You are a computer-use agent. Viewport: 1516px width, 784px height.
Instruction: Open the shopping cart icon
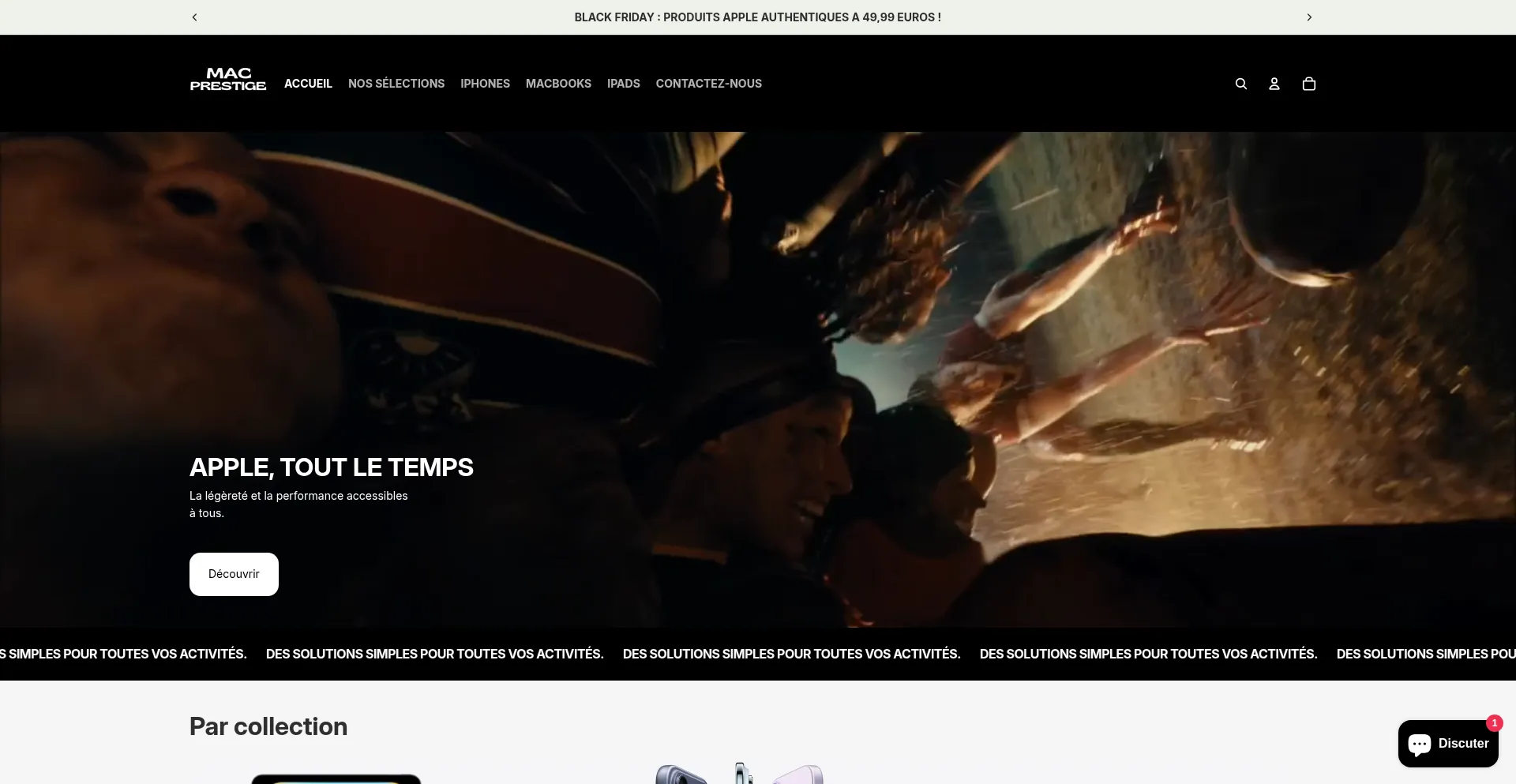click(x=1308, y=84)
